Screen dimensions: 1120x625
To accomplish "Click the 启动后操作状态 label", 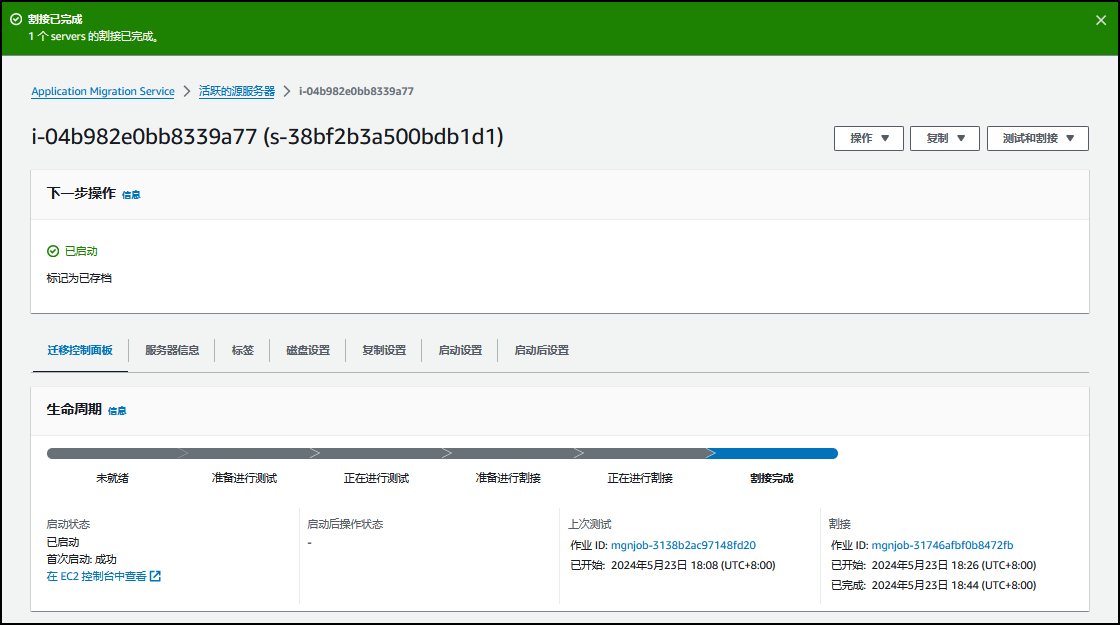I will pyautogui.click(x=345, y=525).
